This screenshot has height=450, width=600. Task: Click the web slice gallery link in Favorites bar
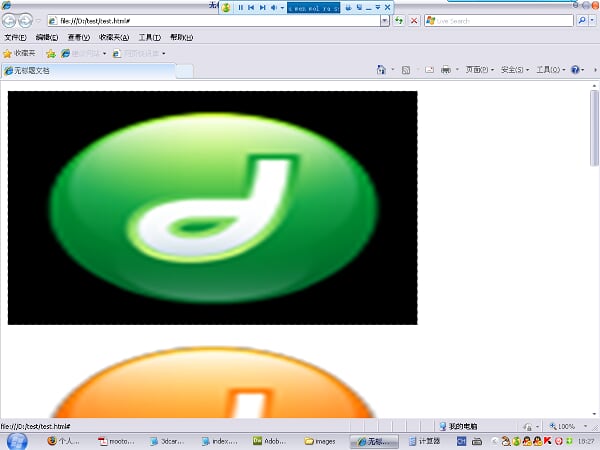(x=139, y=54)
